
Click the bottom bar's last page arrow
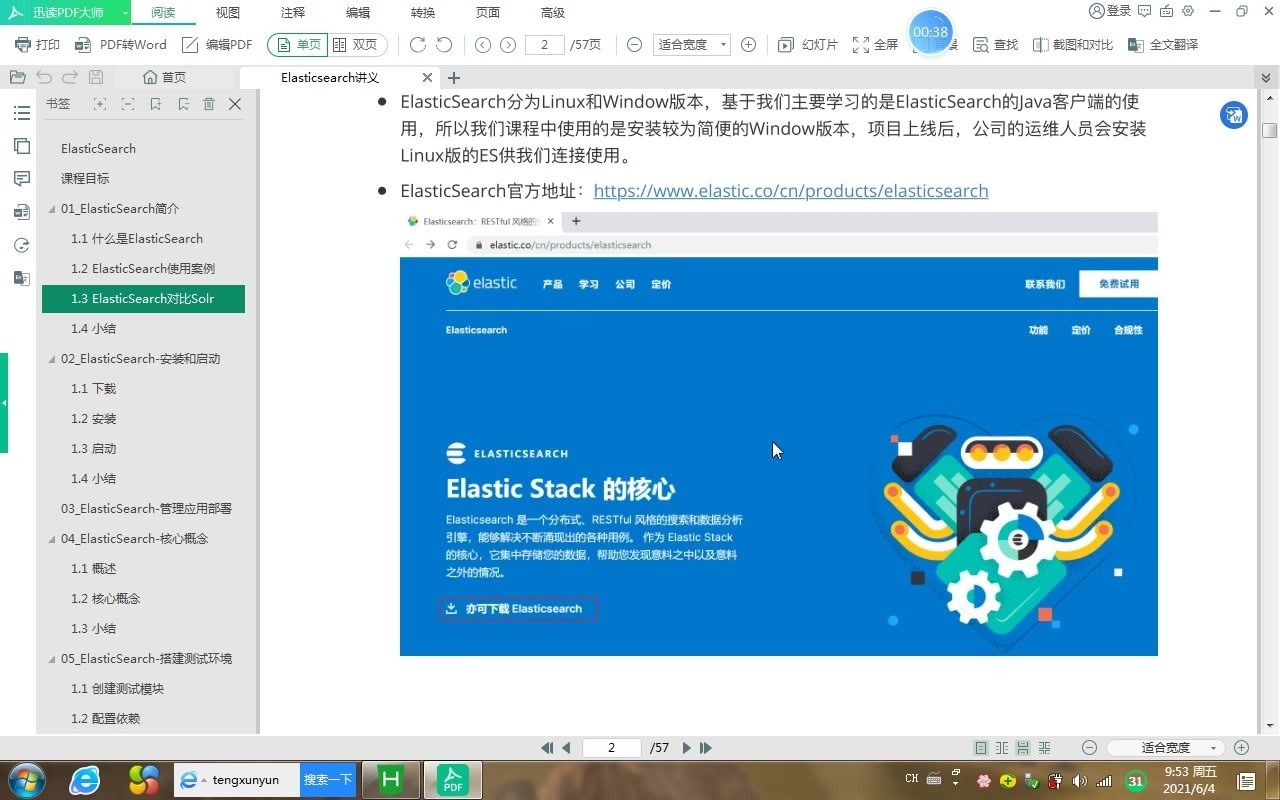pos(706,748)
